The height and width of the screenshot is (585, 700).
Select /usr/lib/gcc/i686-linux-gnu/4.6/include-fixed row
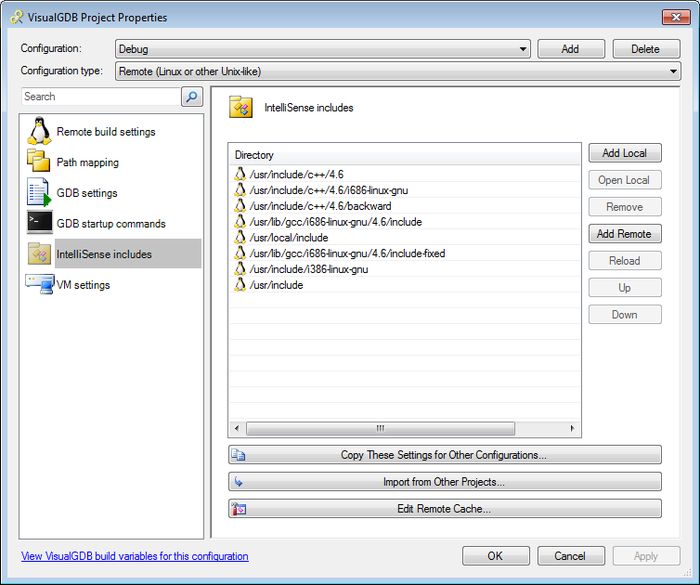404,254
